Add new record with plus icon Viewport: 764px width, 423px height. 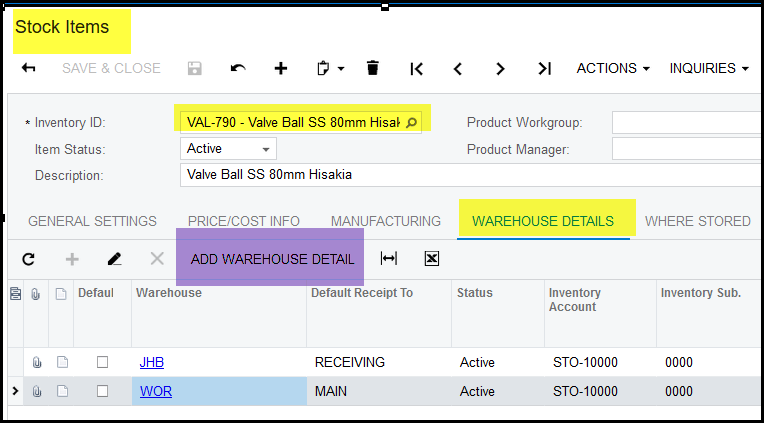281,68
